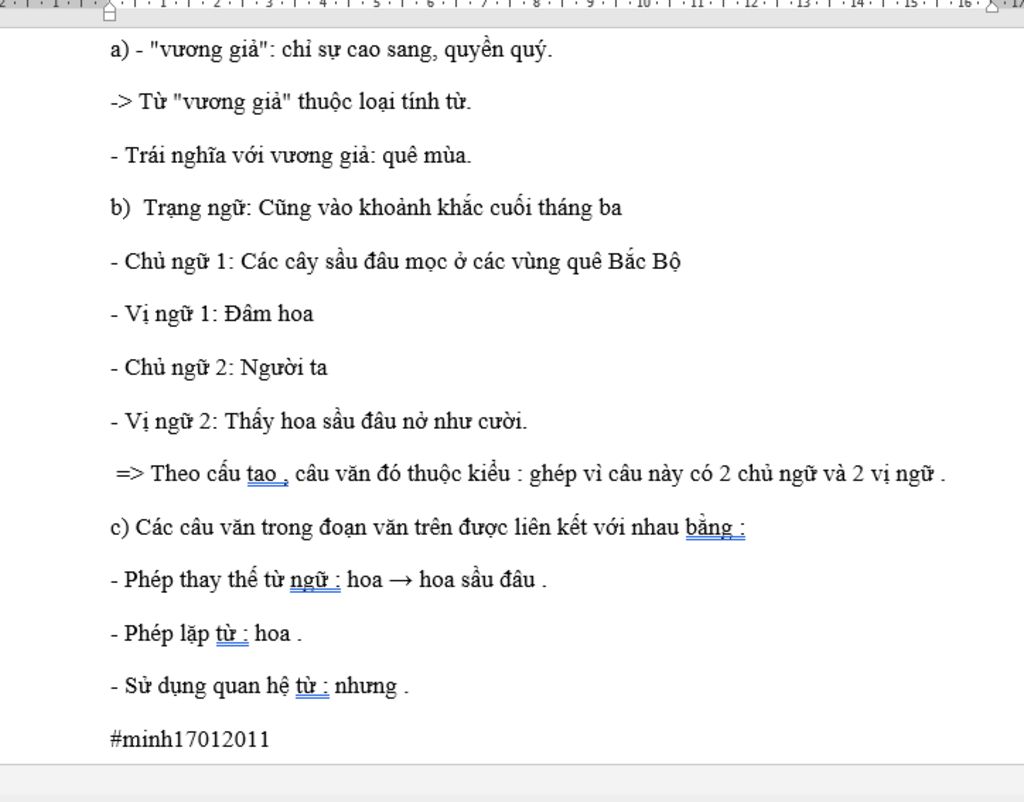Click the line 'b) Trạng ngữ: Cũng vào khoảnh khắc cuối tháng ba'
This screenshot has width=1024, height=802.
click(x=366, y=208)
